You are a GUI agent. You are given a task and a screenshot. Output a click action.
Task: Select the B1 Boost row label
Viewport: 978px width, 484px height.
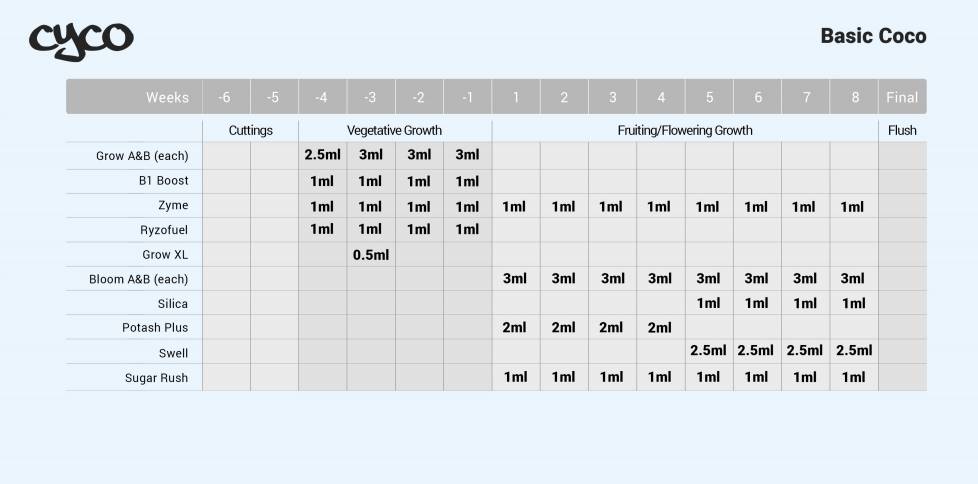[x=163, y=181]
